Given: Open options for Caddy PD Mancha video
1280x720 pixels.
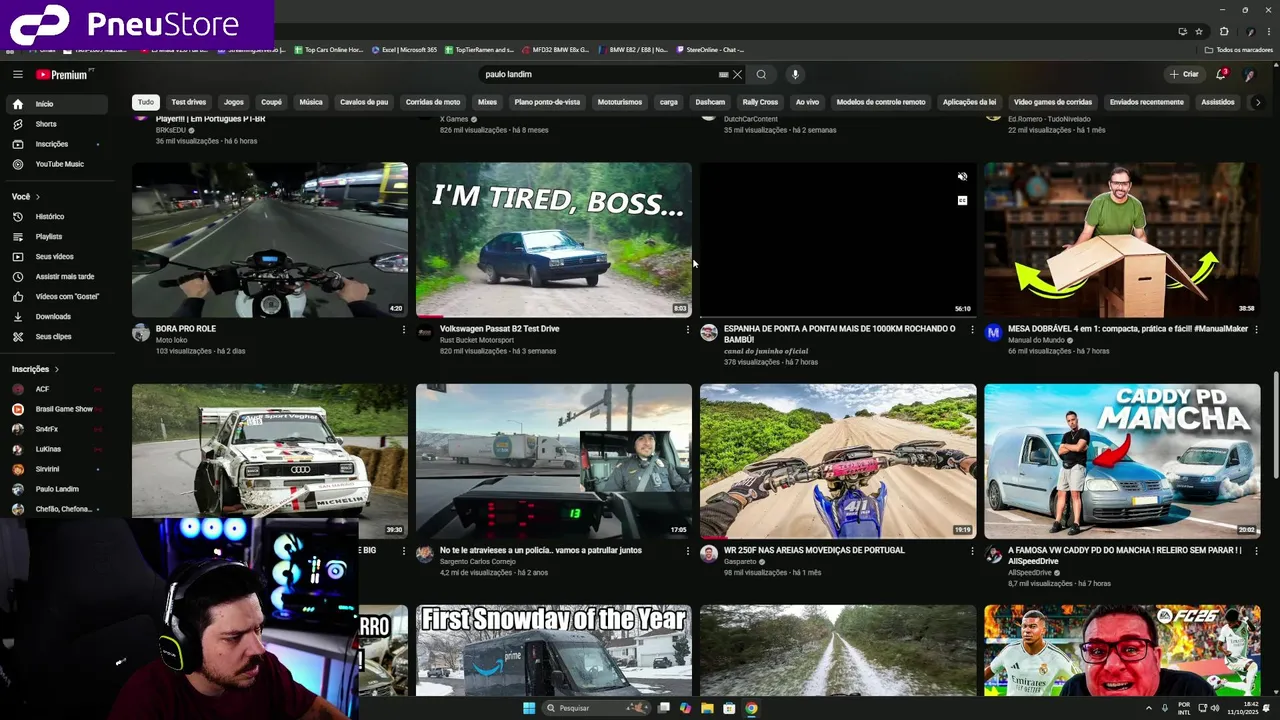Looking at the screenshot, I should pyautogui.click(x=1256, y=551).
